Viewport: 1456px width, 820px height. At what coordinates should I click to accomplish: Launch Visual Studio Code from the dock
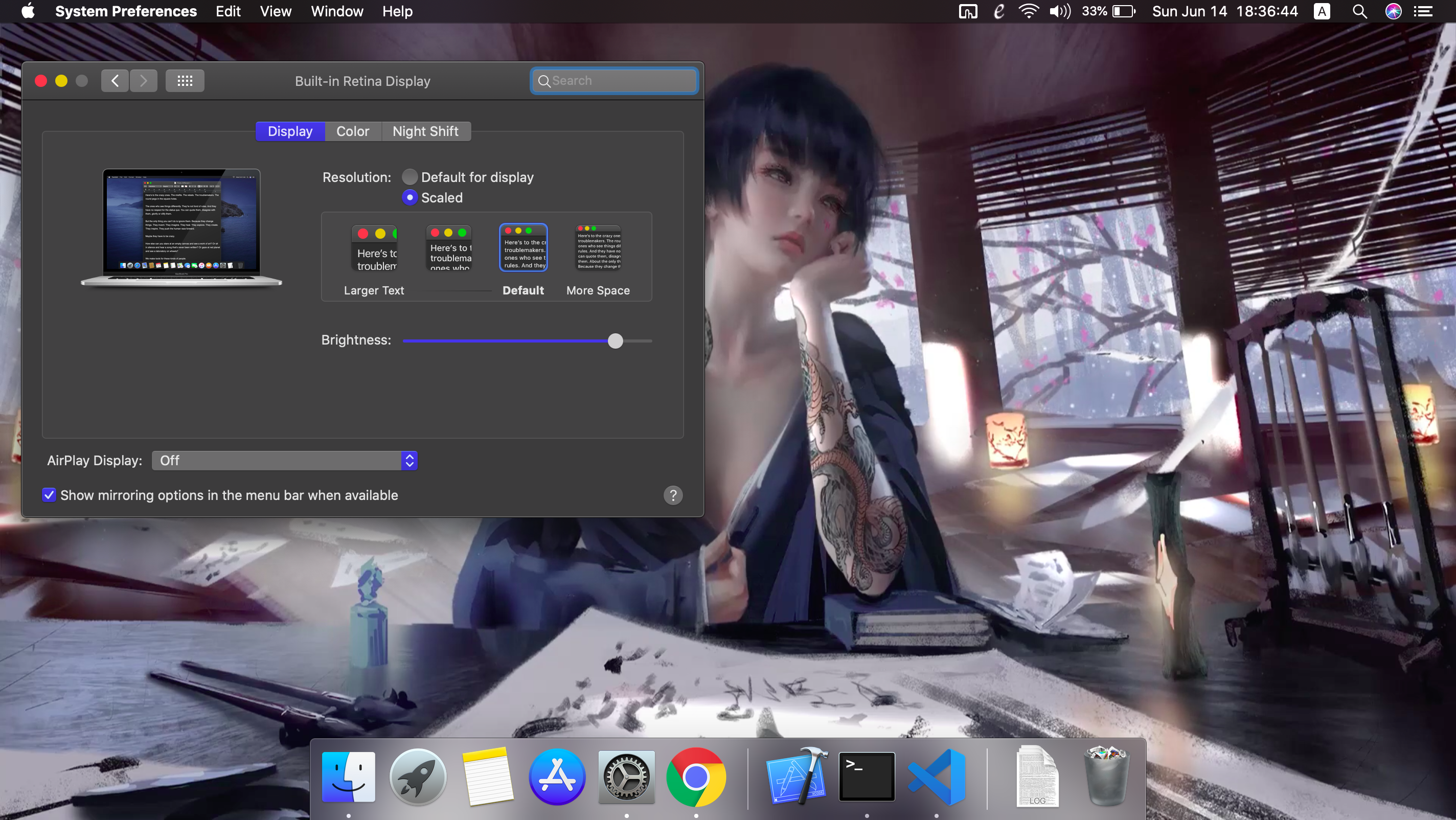click(937, 777)
